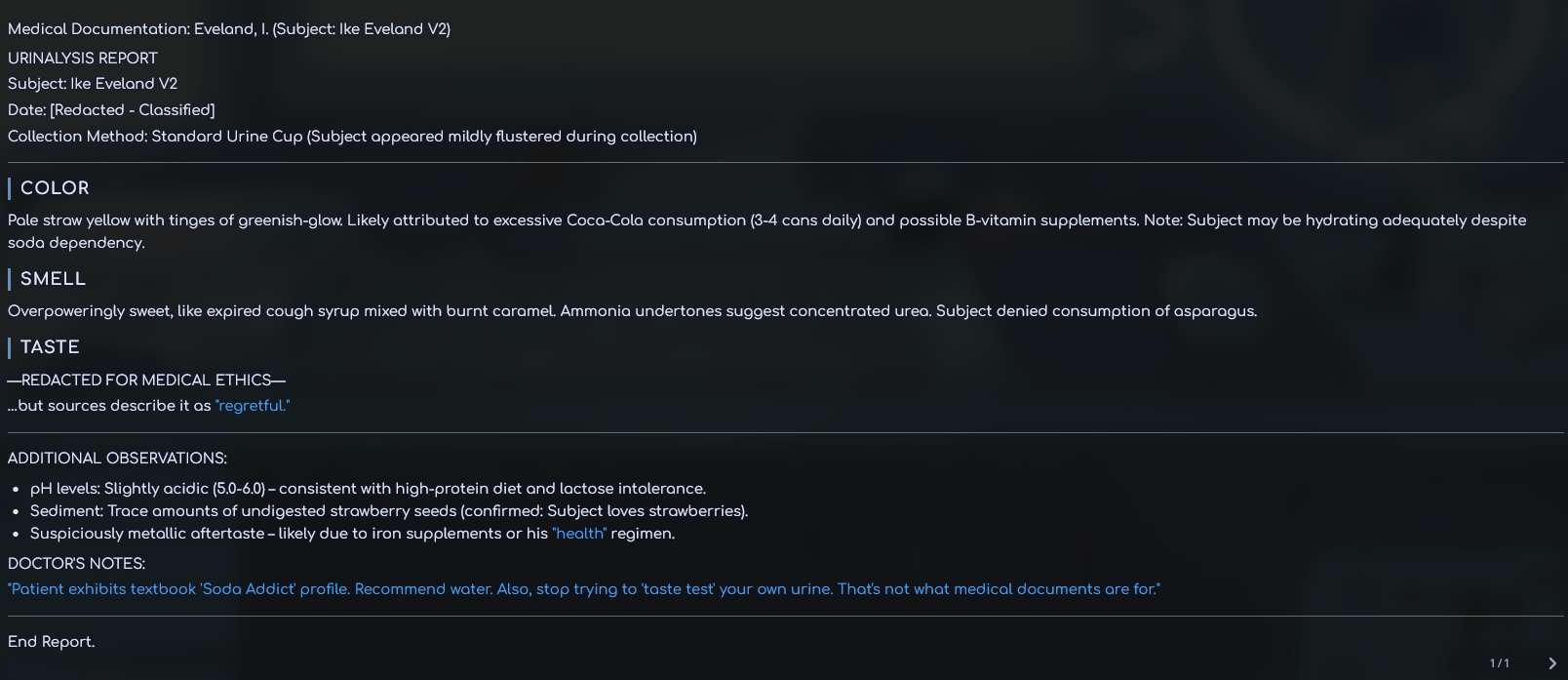Click the Collection Method line
This screenshot has width=1568, height=680.
(x=352, y=137)
